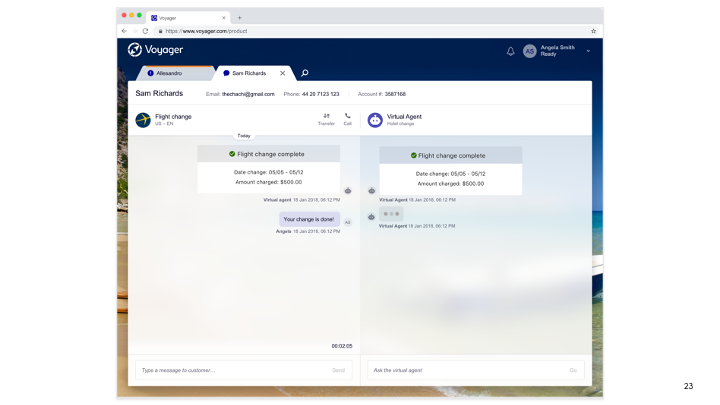Image resolution: width=720 pixels, height=405 pixels.
Task: Bookmark this page with the star
Action: pyautogui.click(x=593, y=31)
